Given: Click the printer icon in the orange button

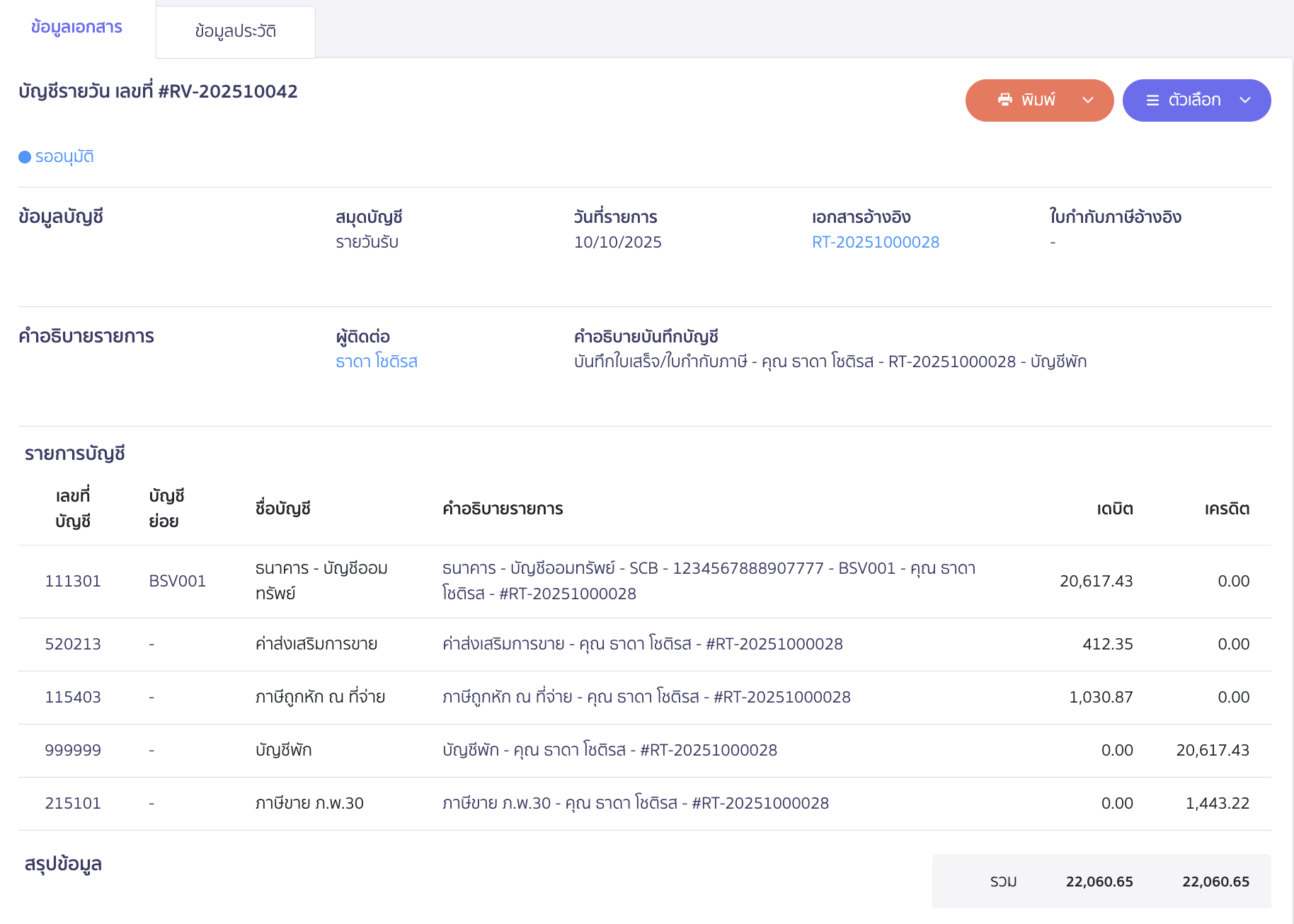Looking at the screenshot, I should [1004, 100].
